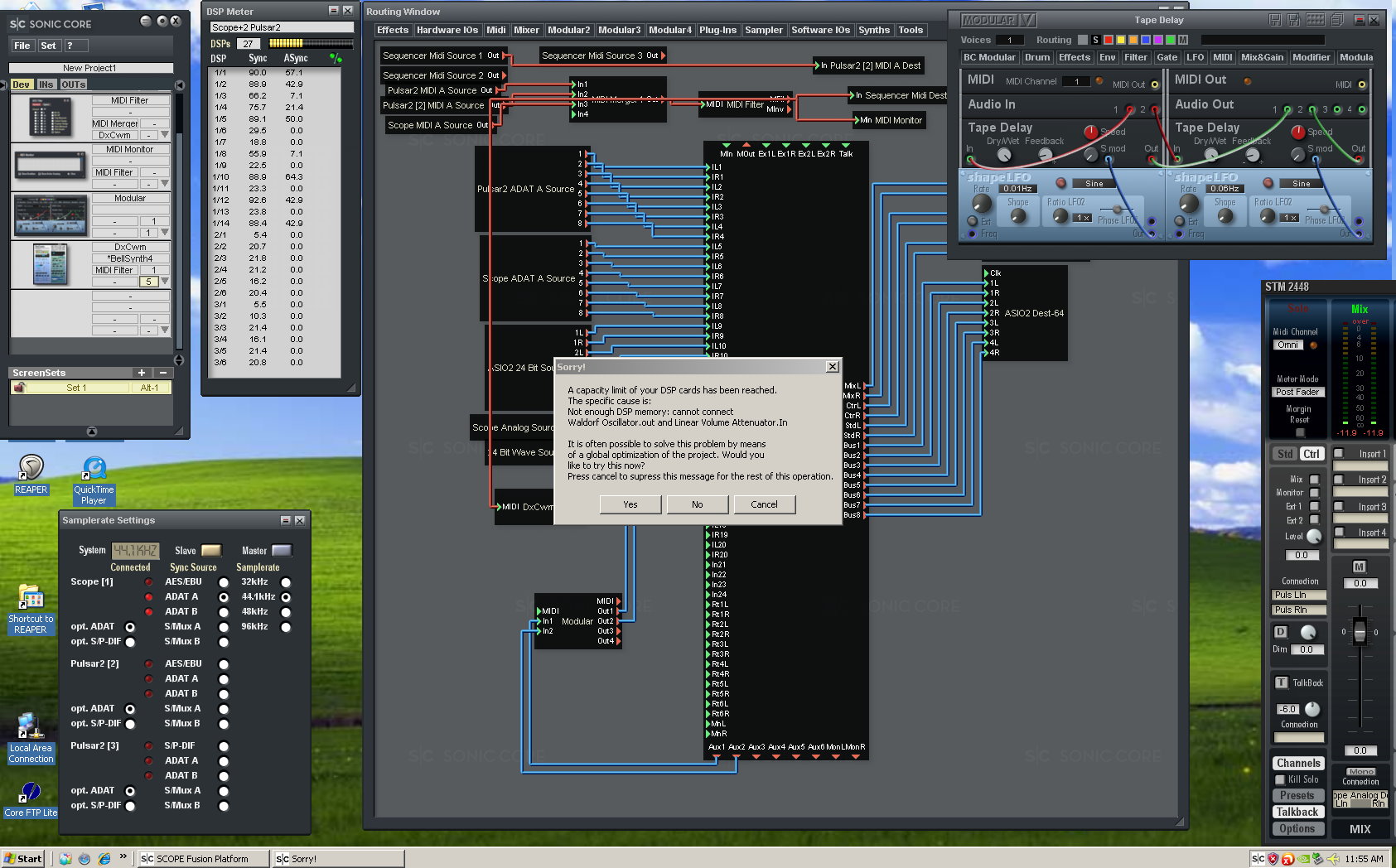Viewport: 1396px width, 868px height.
Task: Switch to the INs tab
Action: tap(46, 84)
